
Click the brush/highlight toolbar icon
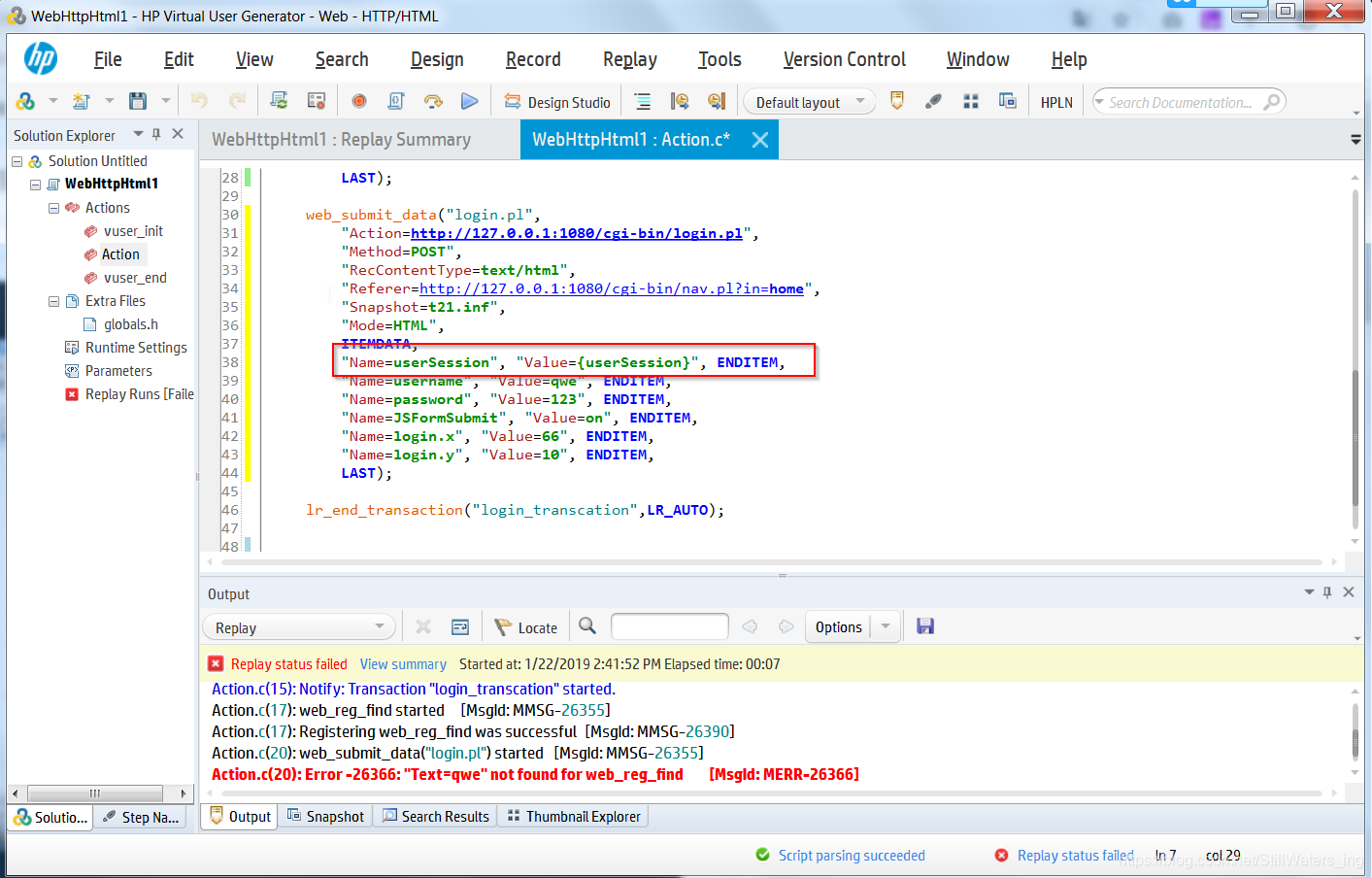click(x=933, y=101)
